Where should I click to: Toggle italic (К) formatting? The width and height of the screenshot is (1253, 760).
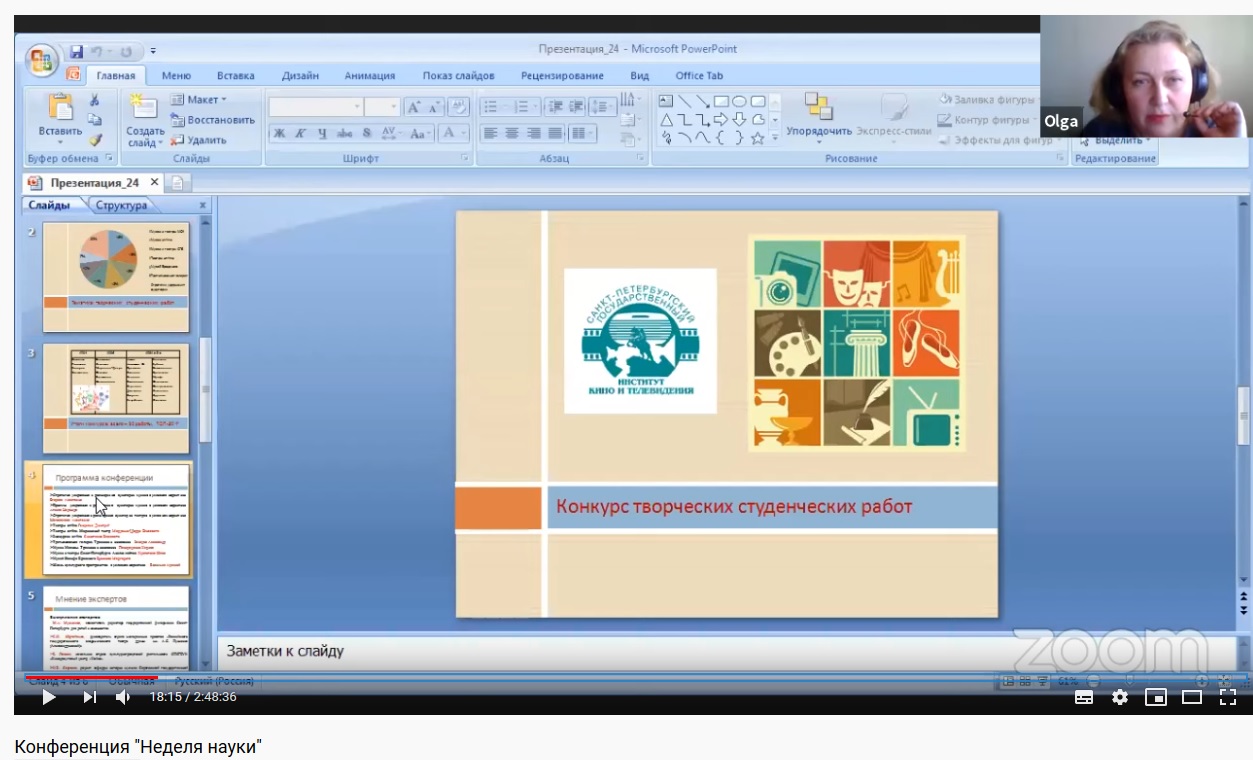pos(301,133)
